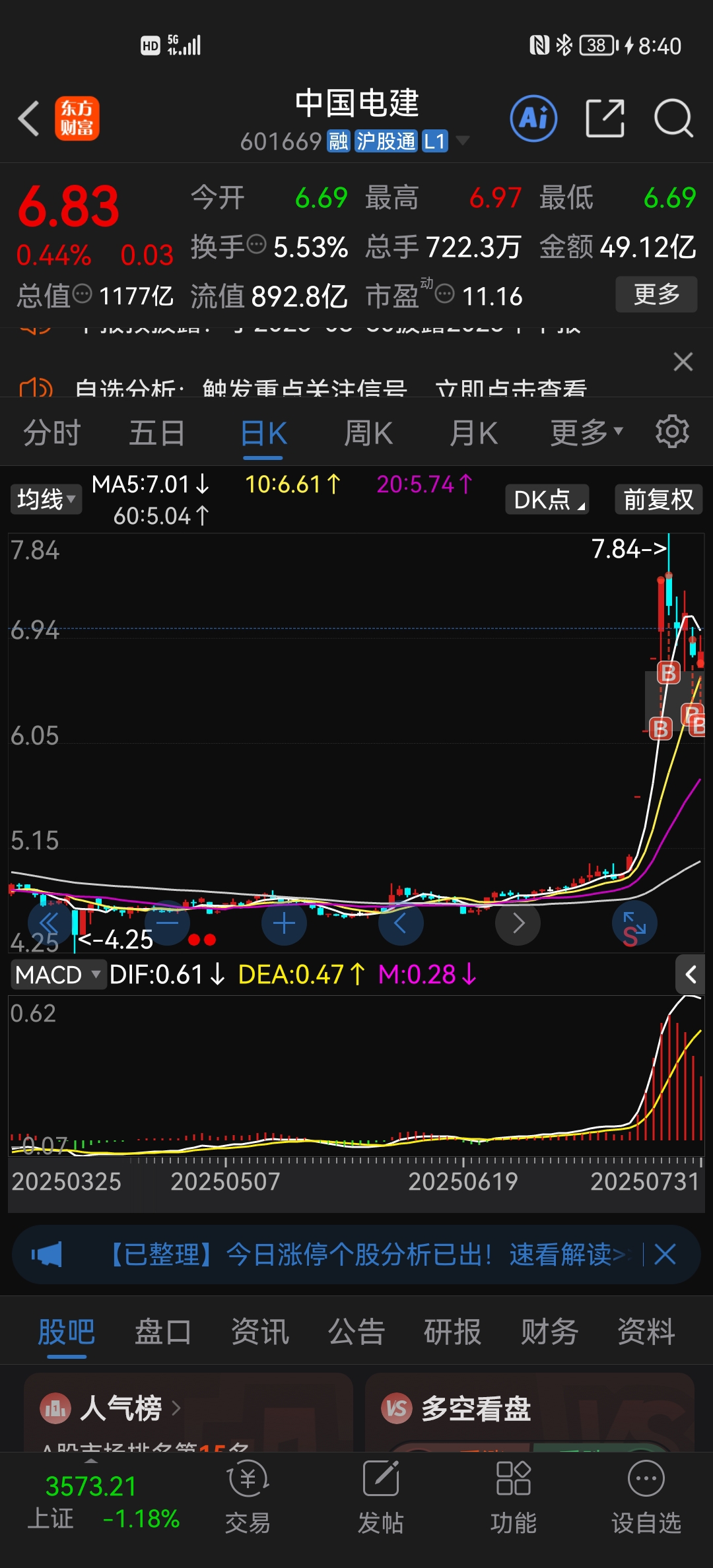The height and width of the screenshot is (1568, 713).
Task: Select the 股吧 tab
Action: click(67, 1331)
